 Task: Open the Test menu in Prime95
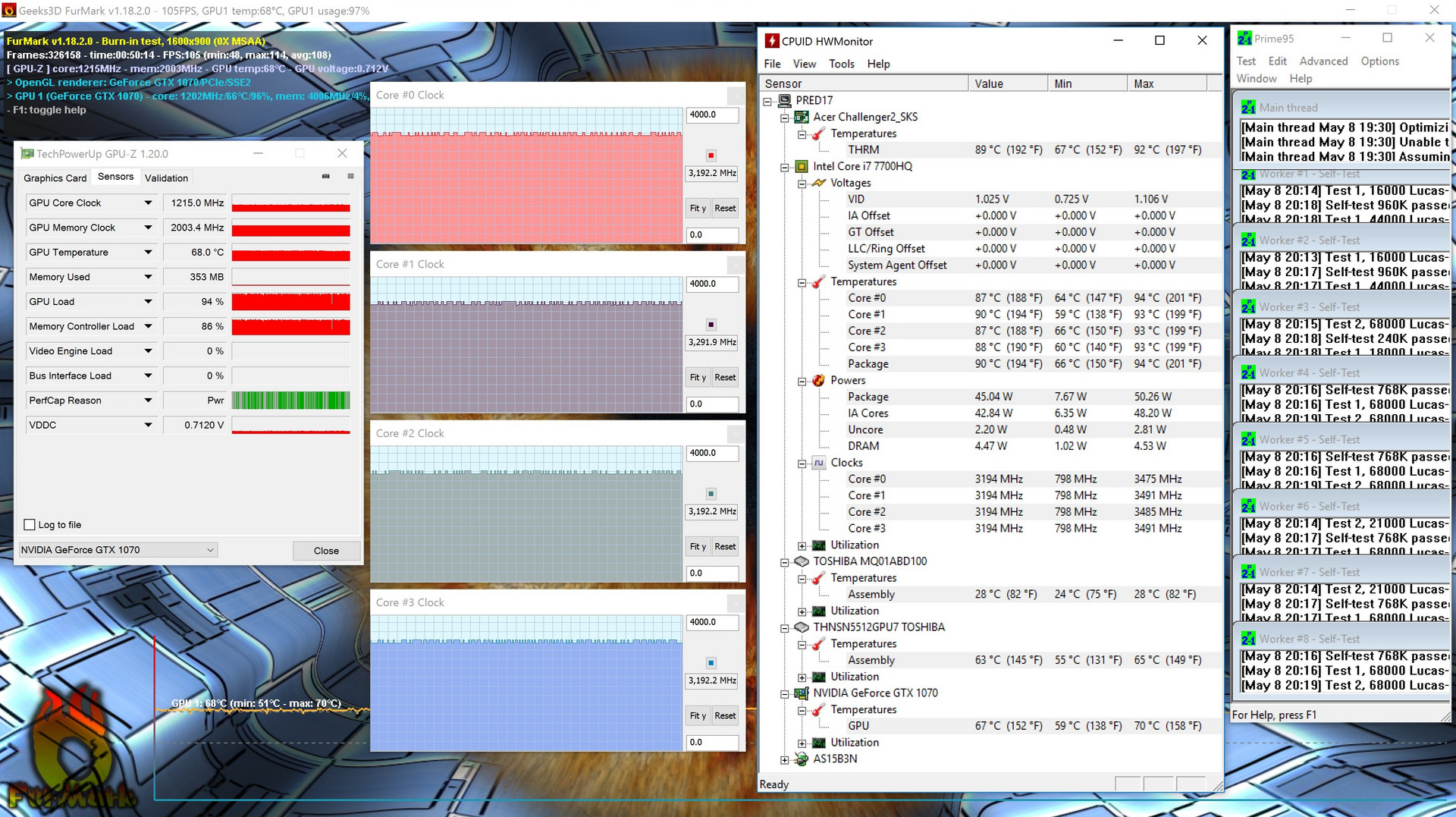(x=1246, y=61)
